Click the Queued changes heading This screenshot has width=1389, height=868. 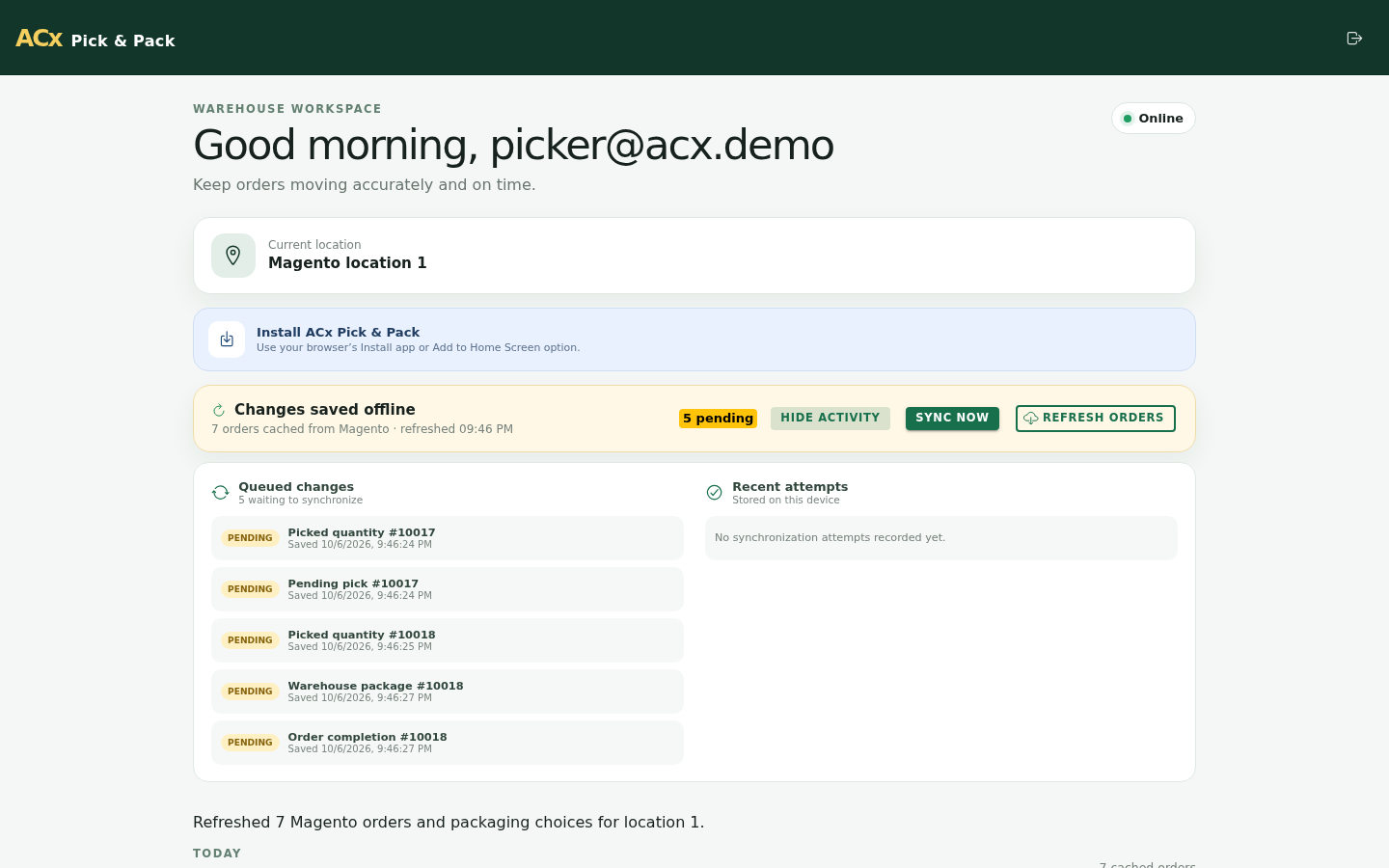pyautogui.click(x=296, y=487)
